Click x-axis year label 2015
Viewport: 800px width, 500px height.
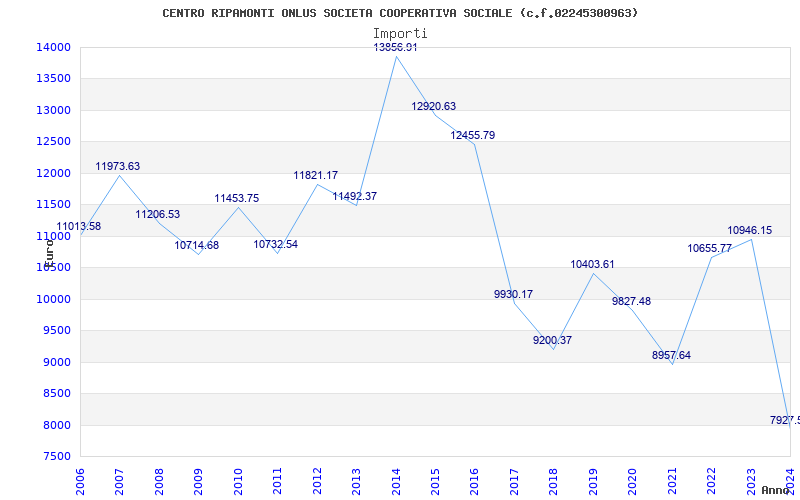tap(435, 481)
